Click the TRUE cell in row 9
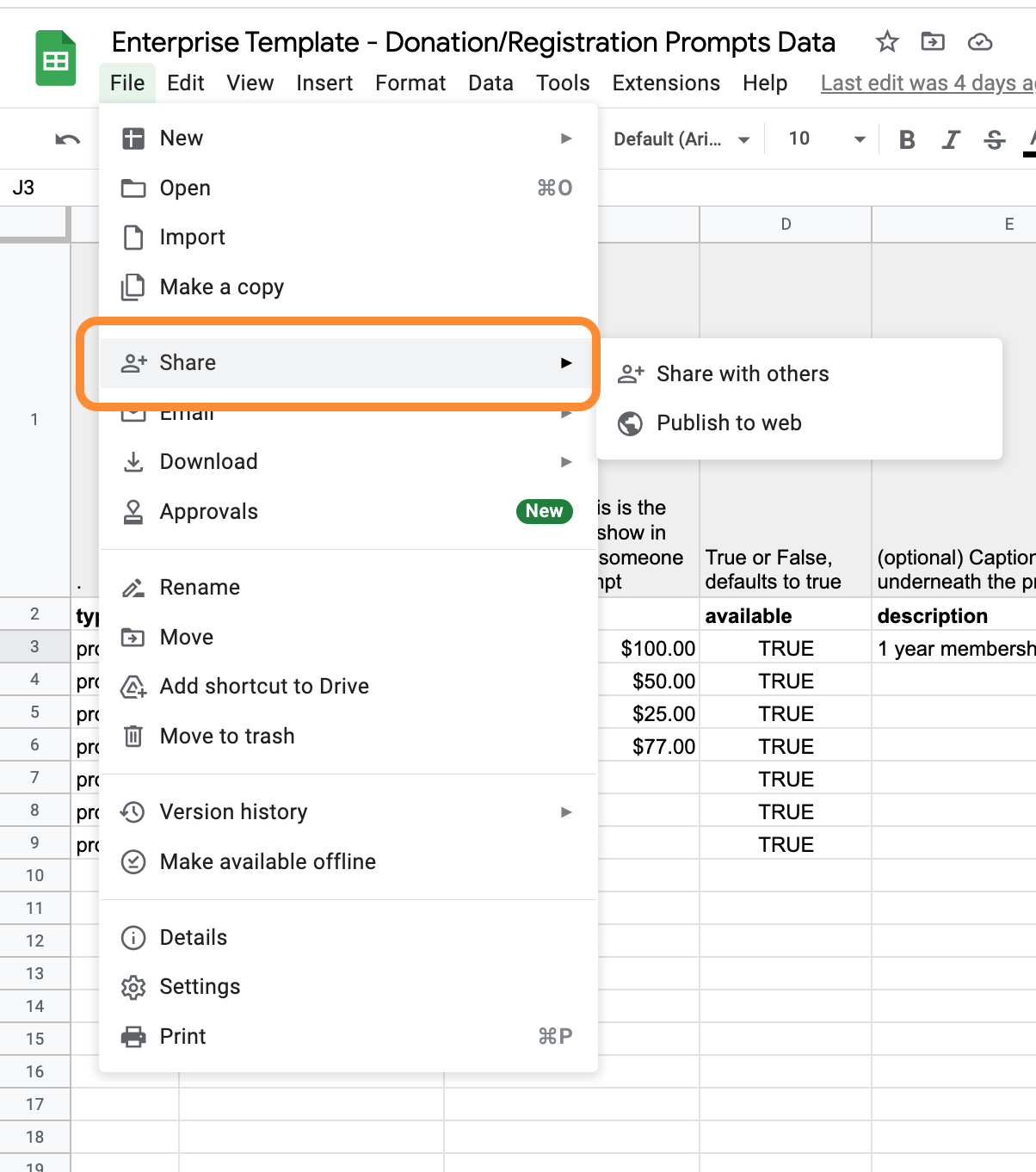This screenshot has height=1172, width=1036. pyautogui.click(x=786, y=844)
